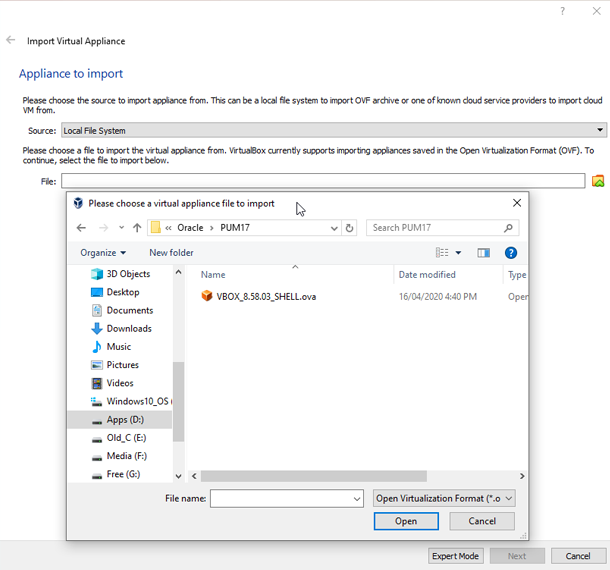This screenshot has width=610, height=570.
Task: Open Downloads in sidebar
Action: click(x=129, y=329)
